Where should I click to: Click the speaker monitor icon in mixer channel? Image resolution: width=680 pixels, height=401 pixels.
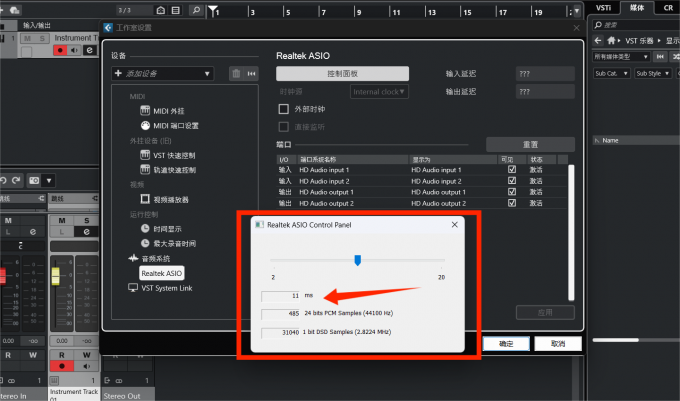tap(87, 366)
